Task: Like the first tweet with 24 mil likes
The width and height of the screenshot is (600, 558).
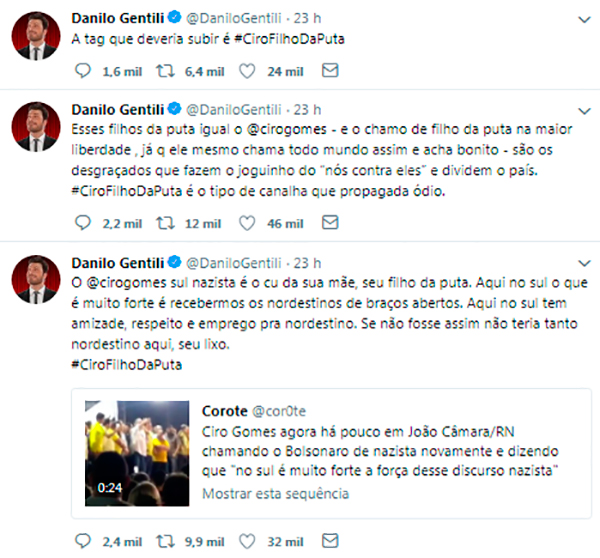Action: pyautogui.click(x=247, y=71)
